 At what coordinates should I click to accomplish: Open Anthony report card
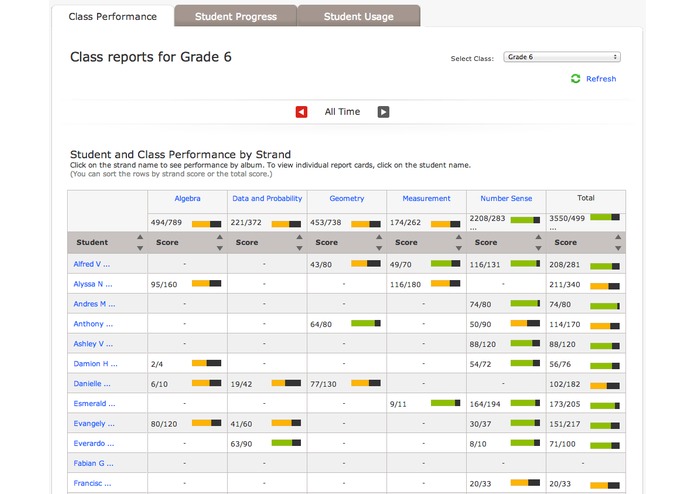93,324
